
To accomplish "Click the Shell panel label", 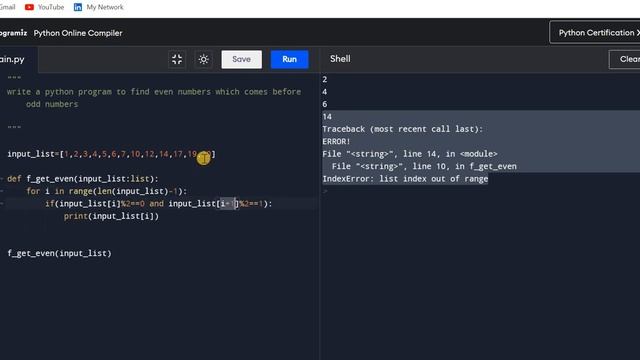I will 340,59.
